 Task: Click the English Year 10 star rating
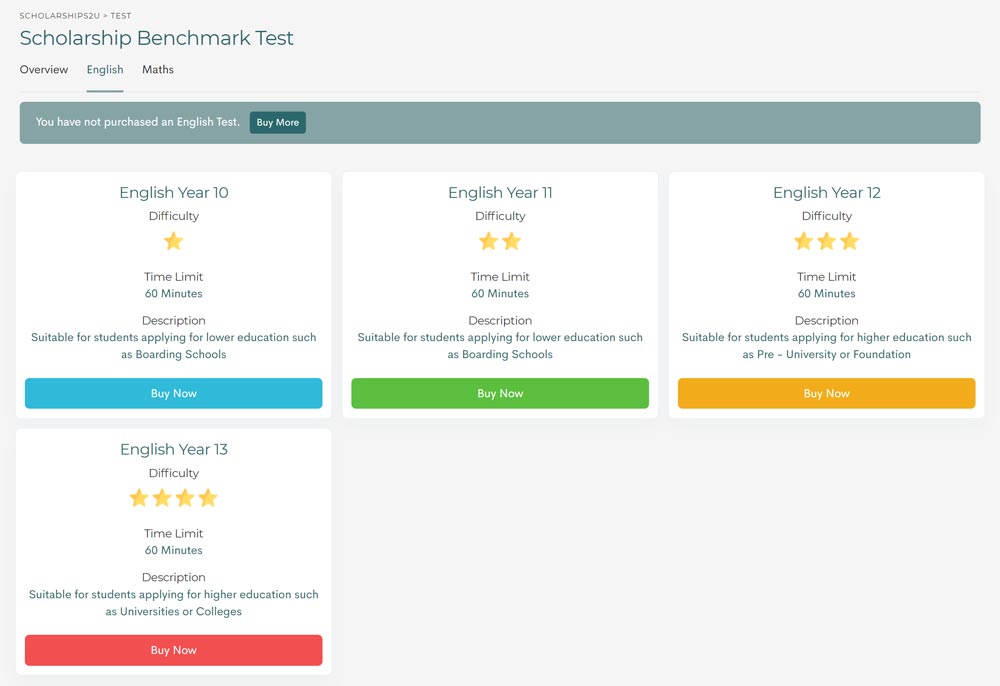point(173,242)
